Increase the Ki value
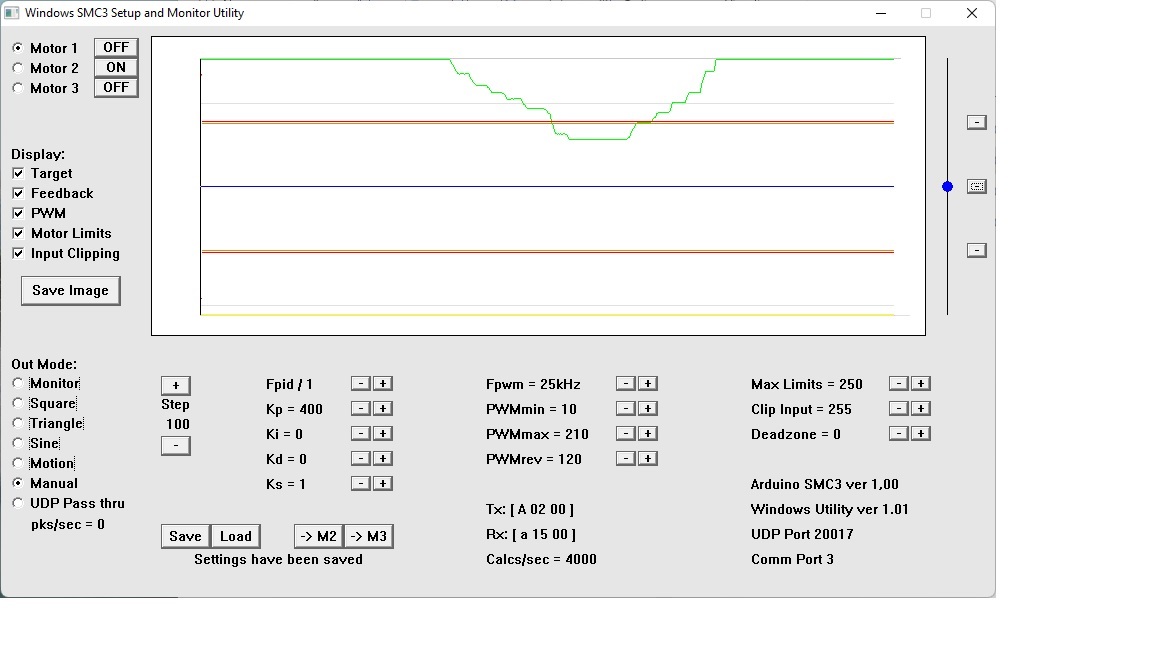This screenshot has width=1152, height=648. pos(383,433)
